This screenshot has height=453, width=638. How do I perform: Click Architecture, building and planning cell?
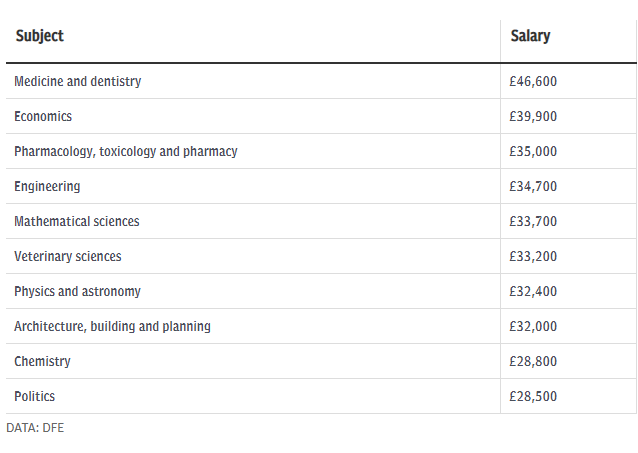click(112, 326)
